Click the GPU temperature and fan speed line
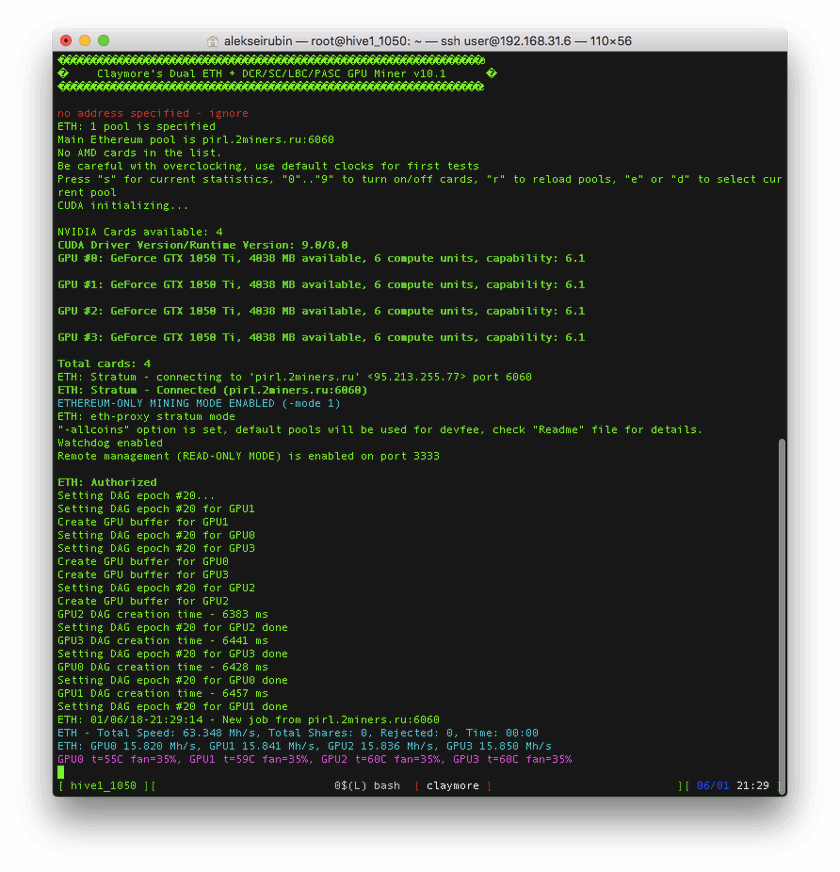The height and width of the screenshot is (872, 840). (x=314, y=759)
